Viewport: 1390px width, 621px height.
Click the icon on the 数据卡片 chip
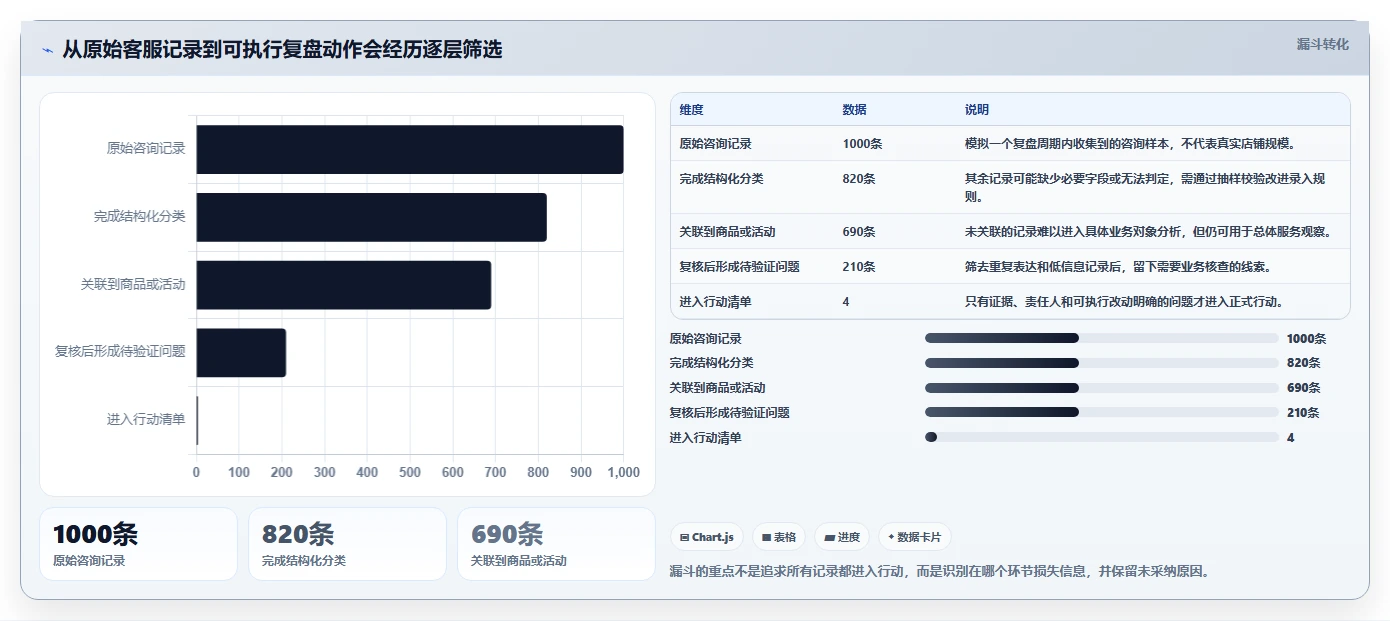click(x=891, y=538)
